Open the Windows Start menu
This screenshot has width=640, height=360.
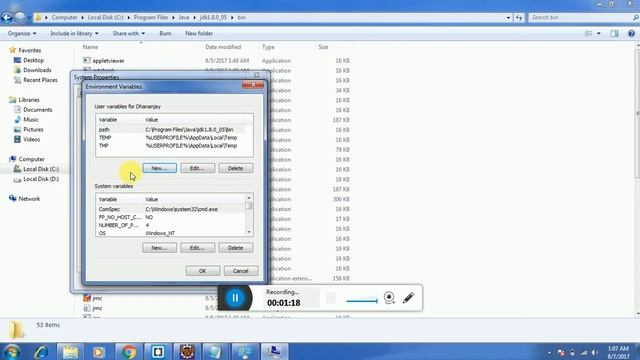click(x=11, y=352)
